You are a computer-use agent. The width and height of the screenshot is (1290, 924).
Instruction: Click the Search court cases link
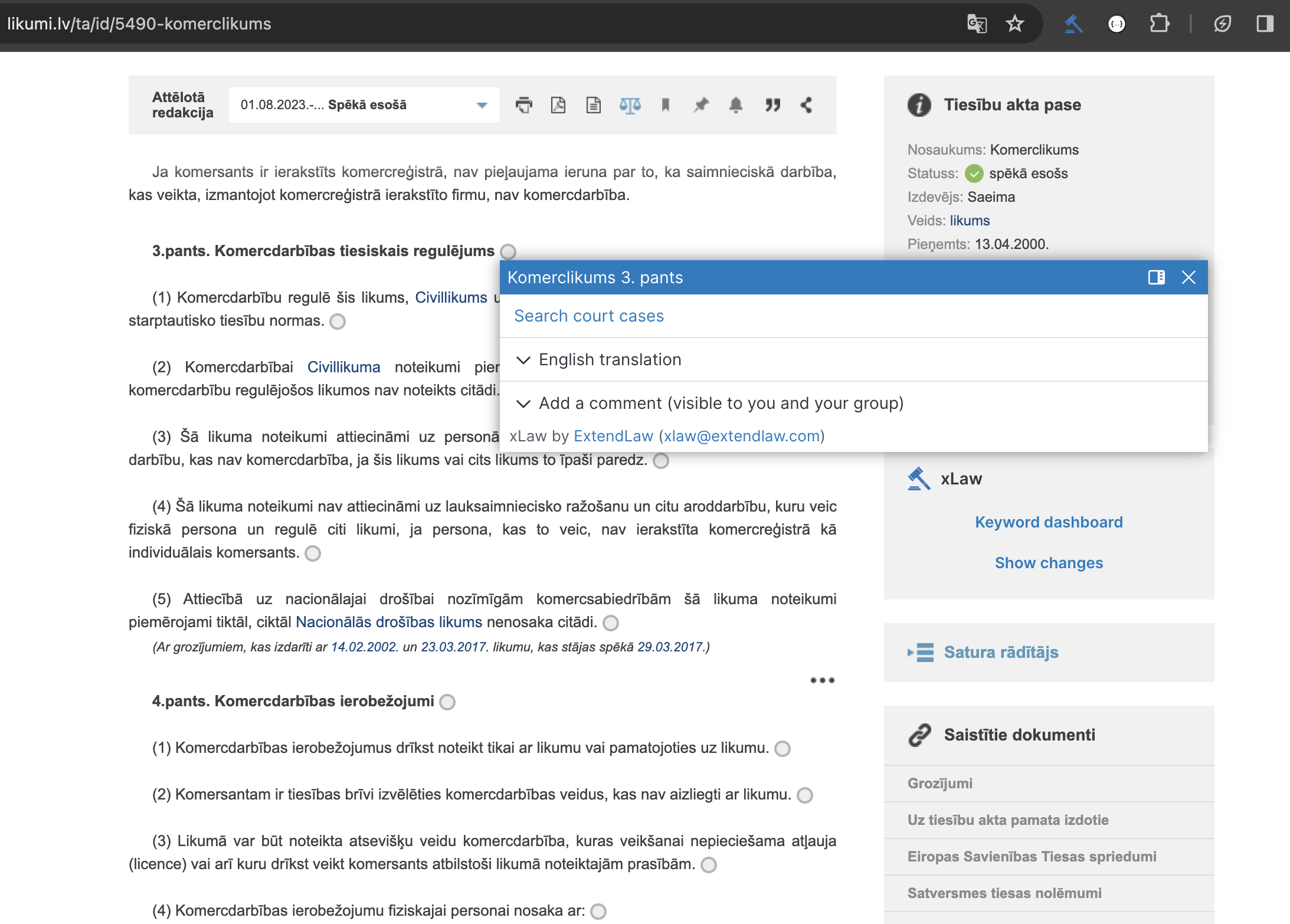589,316
